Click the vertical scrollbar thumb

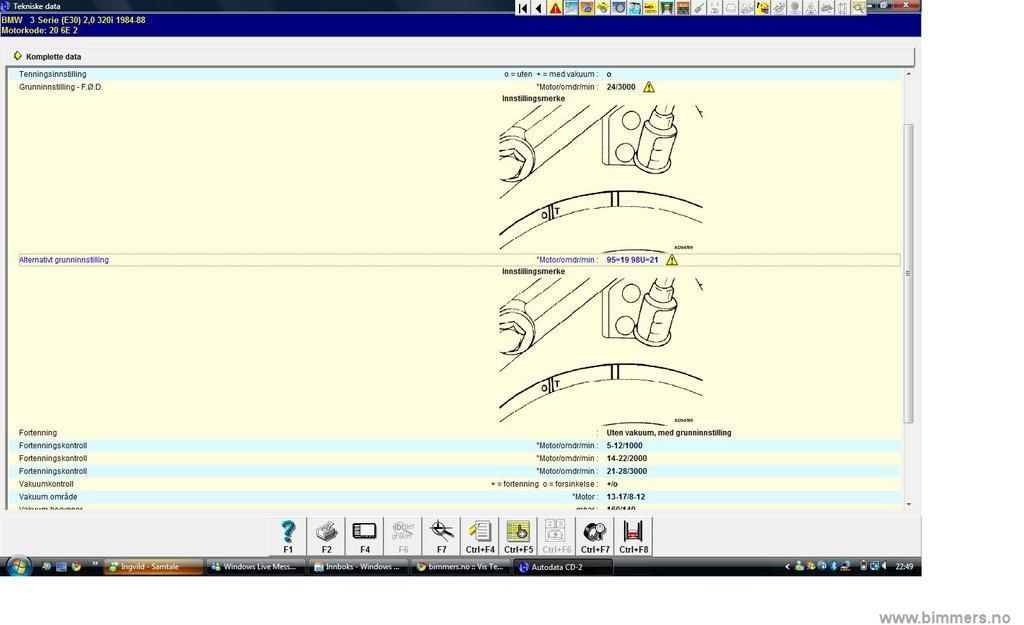click(908, 273)
